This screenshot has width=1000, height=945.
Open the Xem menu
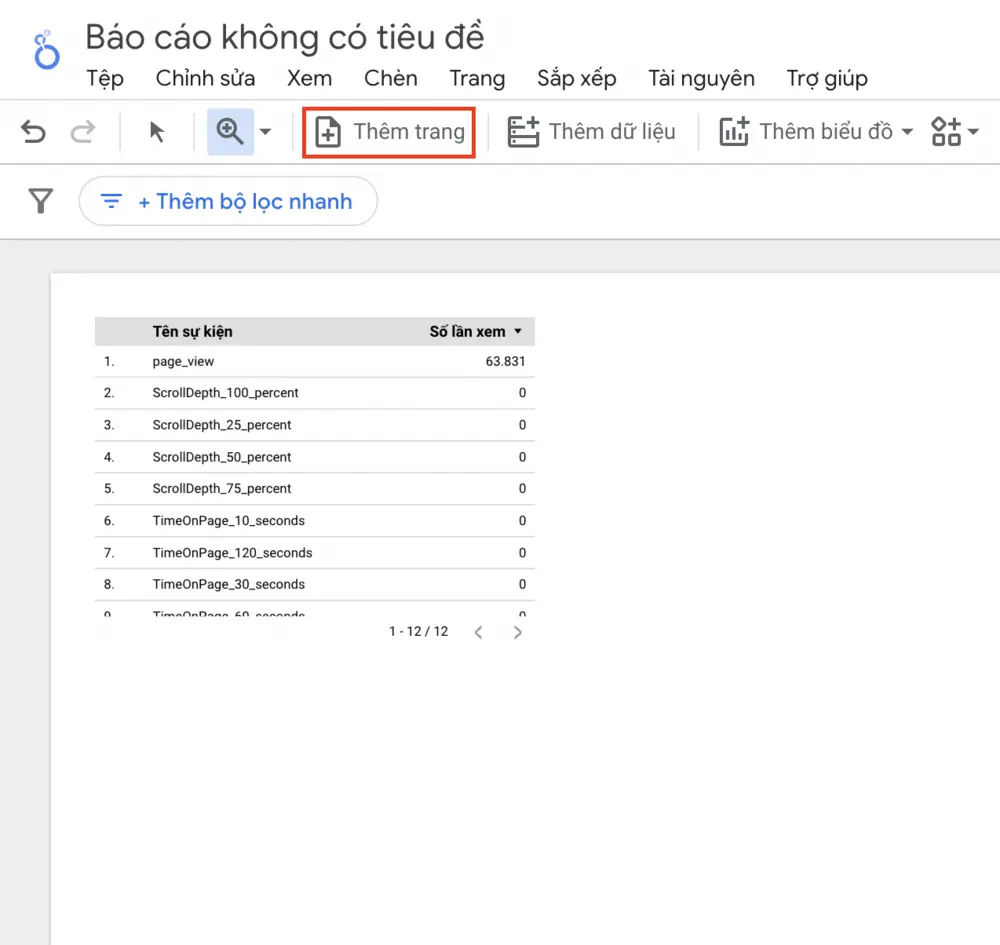pos(309,78)
